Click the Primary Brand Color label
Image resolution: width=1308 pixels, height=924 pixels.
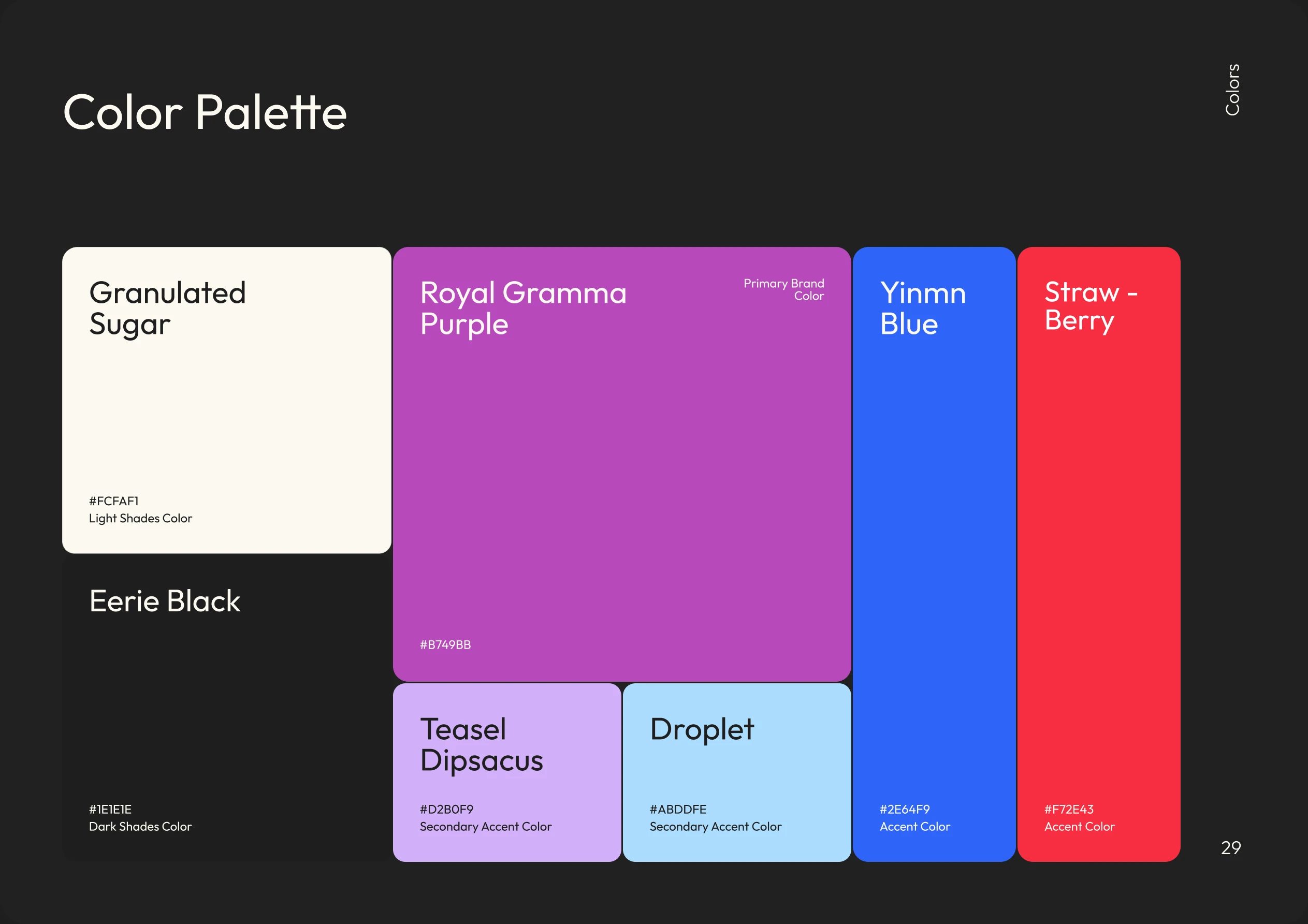pos(783,290)
